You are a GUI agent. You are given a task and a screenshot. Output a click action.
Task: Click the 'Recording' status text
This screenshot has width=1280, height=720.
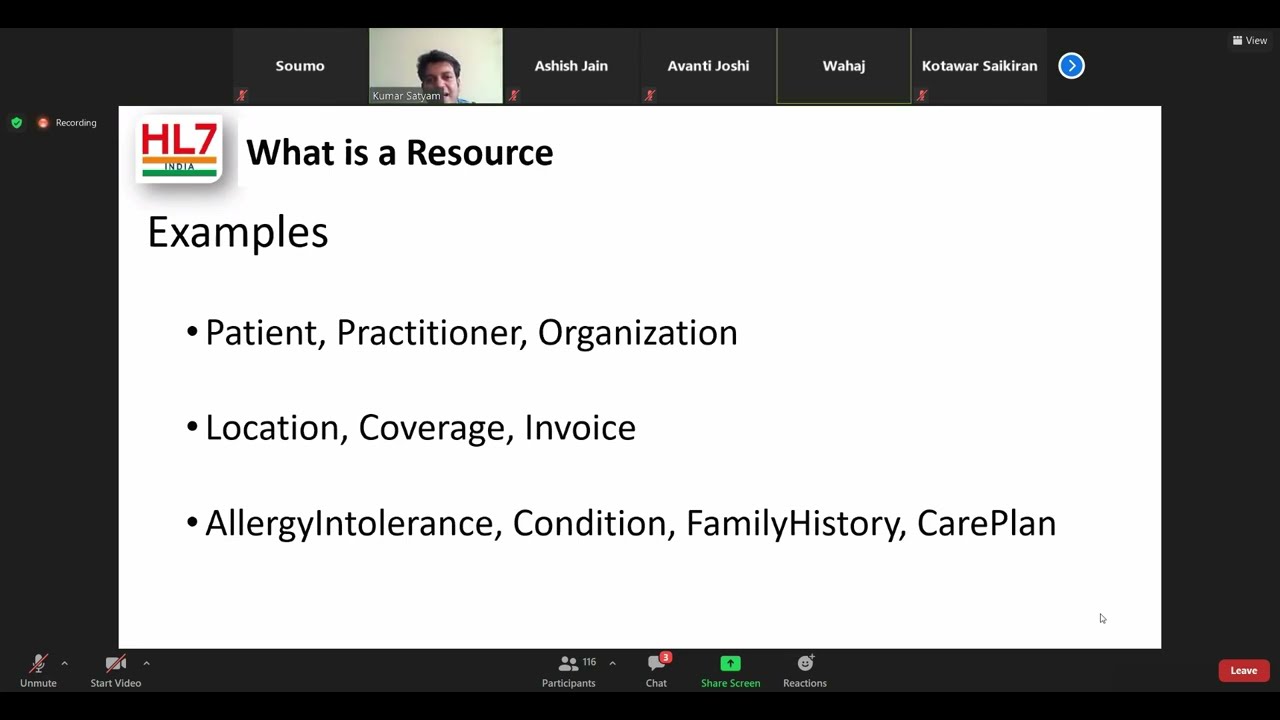click(x=76, y=123)
